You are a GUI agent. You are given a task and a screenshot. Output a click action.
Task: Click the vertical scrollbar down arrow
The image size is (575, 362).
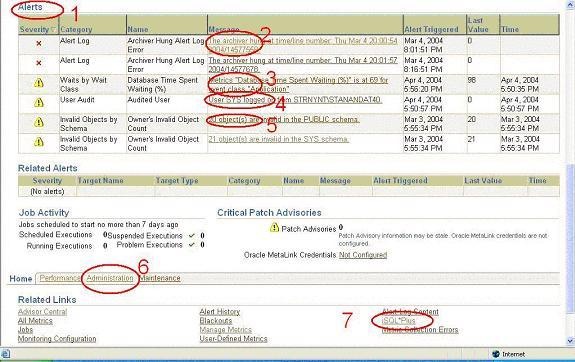[570, 341]
